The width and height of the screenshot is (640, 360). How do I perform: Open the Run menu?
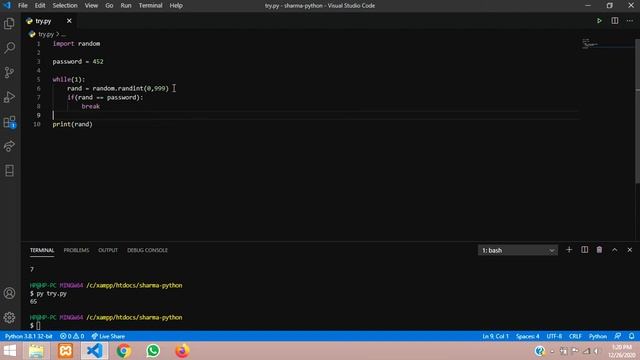pyautogui.click(x=126, y=5)
